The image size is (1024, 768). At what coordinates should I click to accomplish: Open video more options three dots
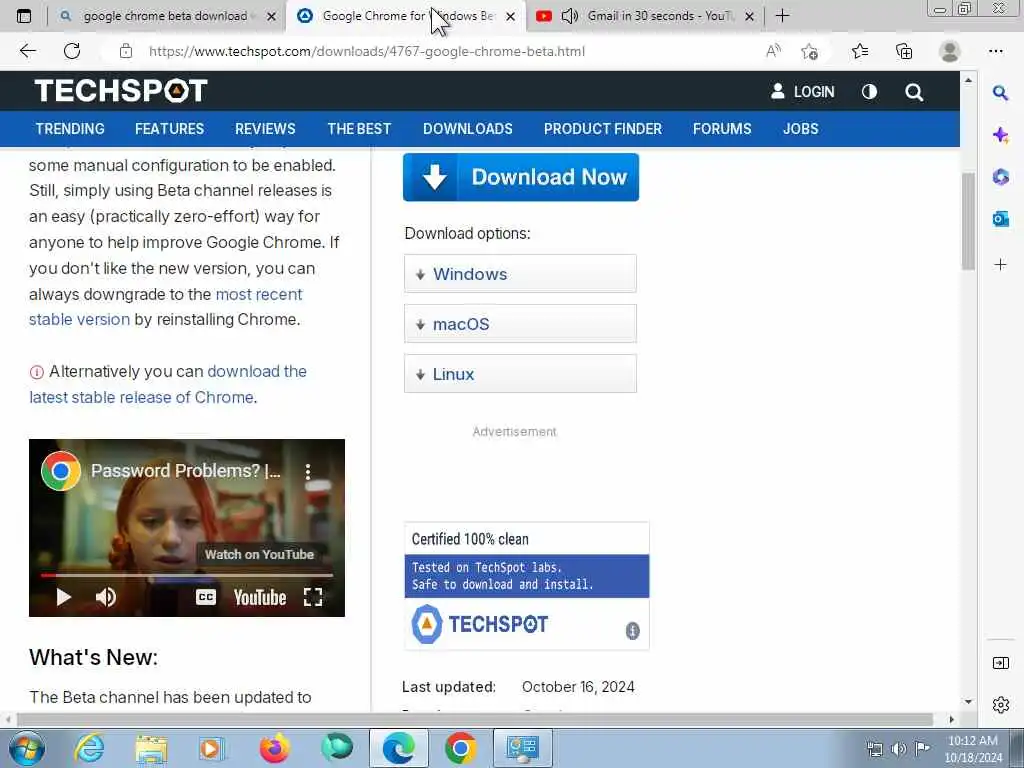308,472
